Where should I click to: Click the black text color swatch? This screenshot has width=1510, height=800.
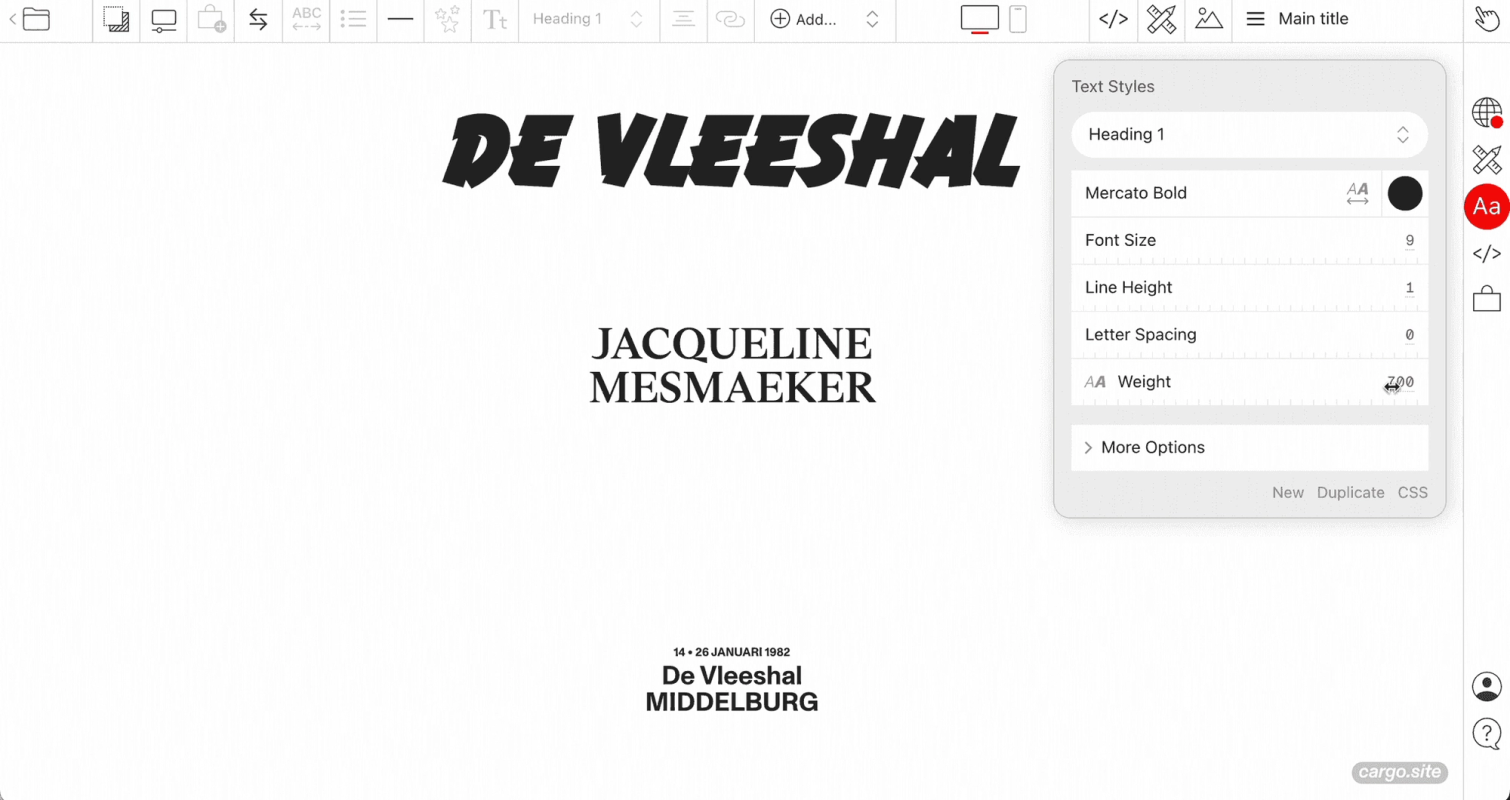1405,193
